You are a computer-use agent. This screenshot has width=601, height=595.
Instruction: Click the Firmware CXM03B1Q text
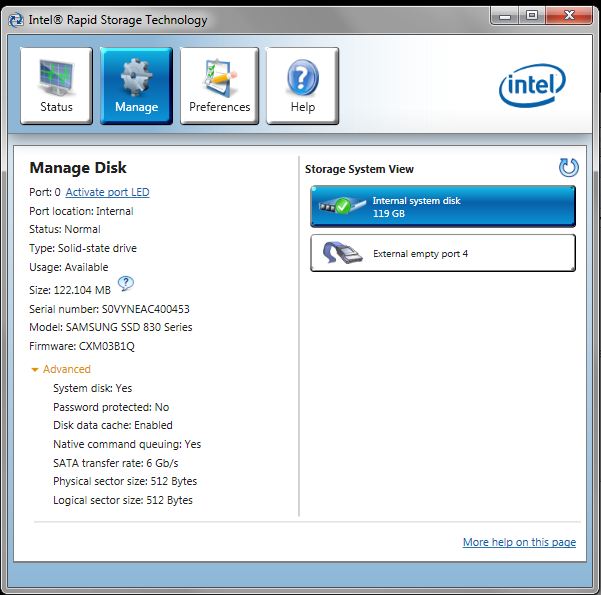click(x=82, y=346)
